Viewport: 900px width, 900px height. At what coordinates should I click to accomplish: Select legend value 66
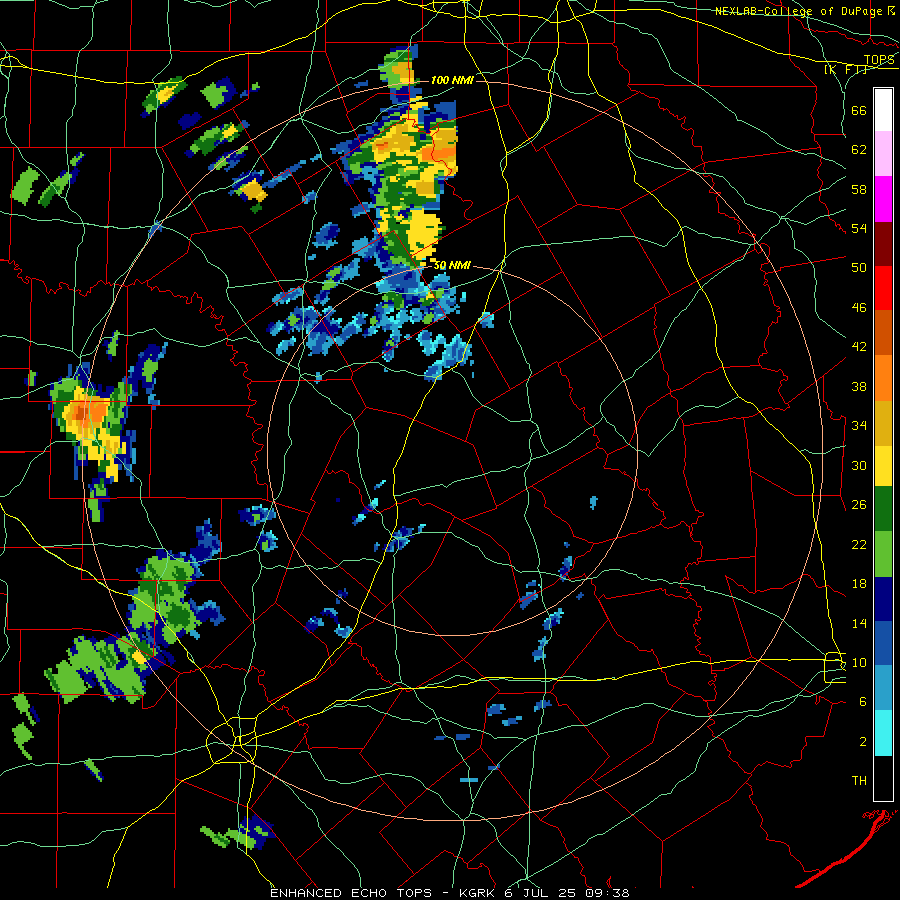click(x=859, y=110)
